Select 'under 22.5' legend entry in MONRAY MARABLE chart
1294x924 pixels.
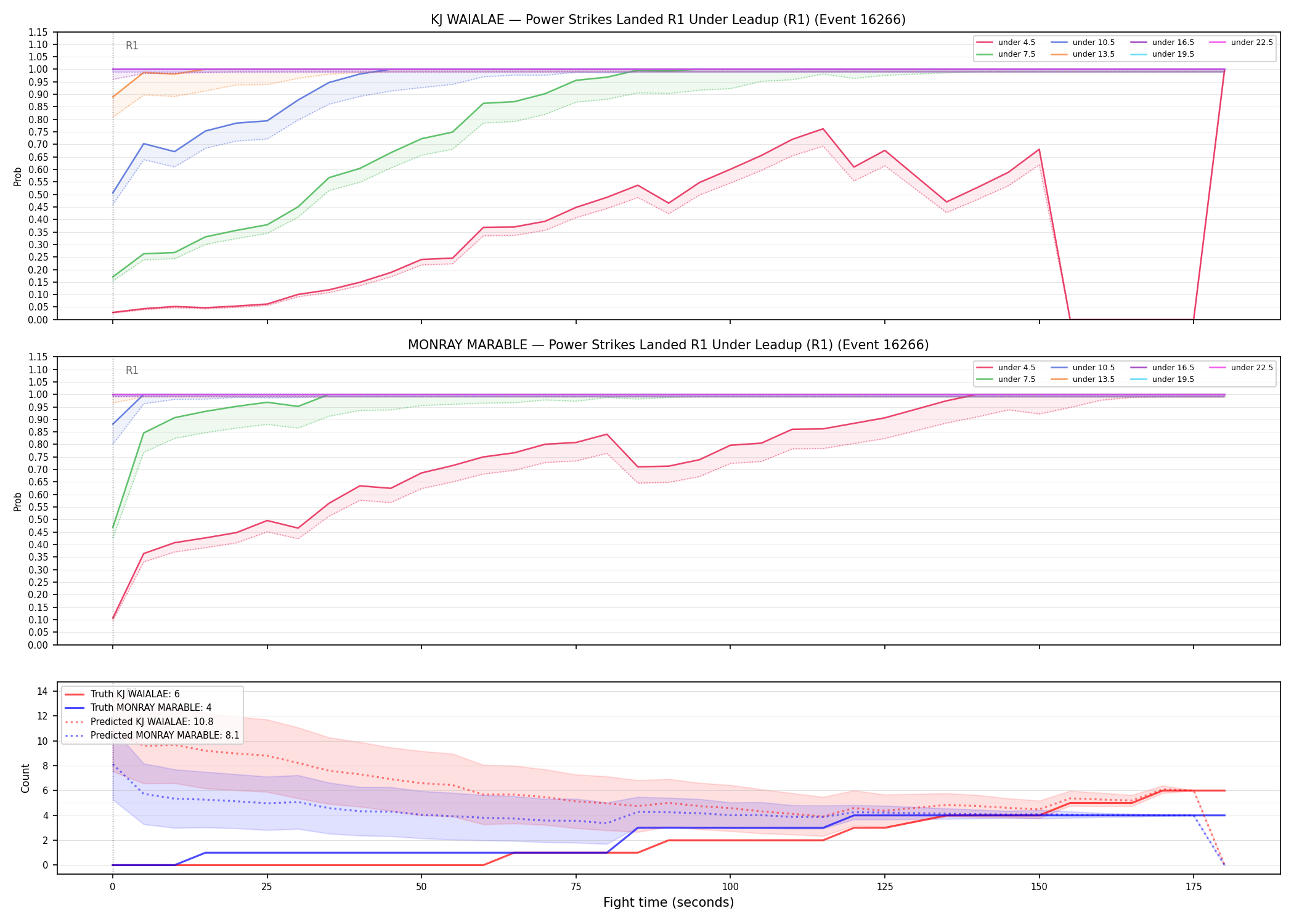coord(1241,368)
